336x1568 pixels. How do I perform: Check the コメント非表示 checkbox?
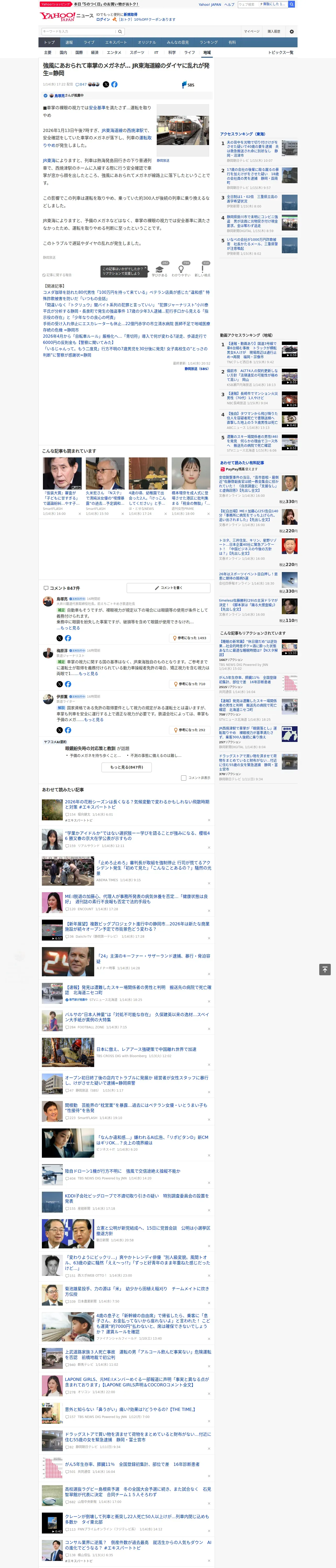tap(183, 778)
